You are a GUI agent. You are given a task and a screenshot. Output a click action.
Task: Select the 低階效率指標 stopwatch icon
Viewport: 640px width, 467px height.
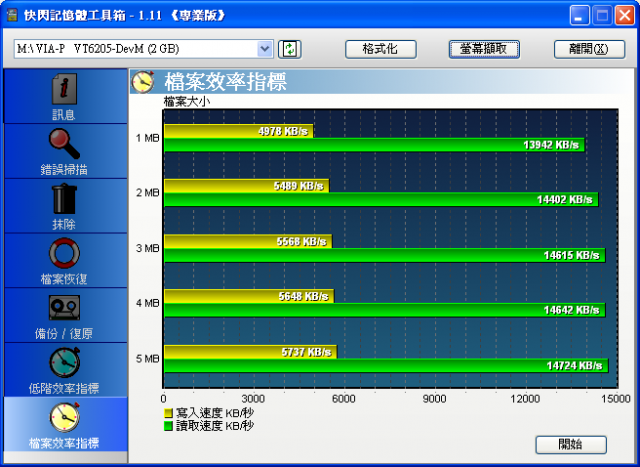click(64, 362)
